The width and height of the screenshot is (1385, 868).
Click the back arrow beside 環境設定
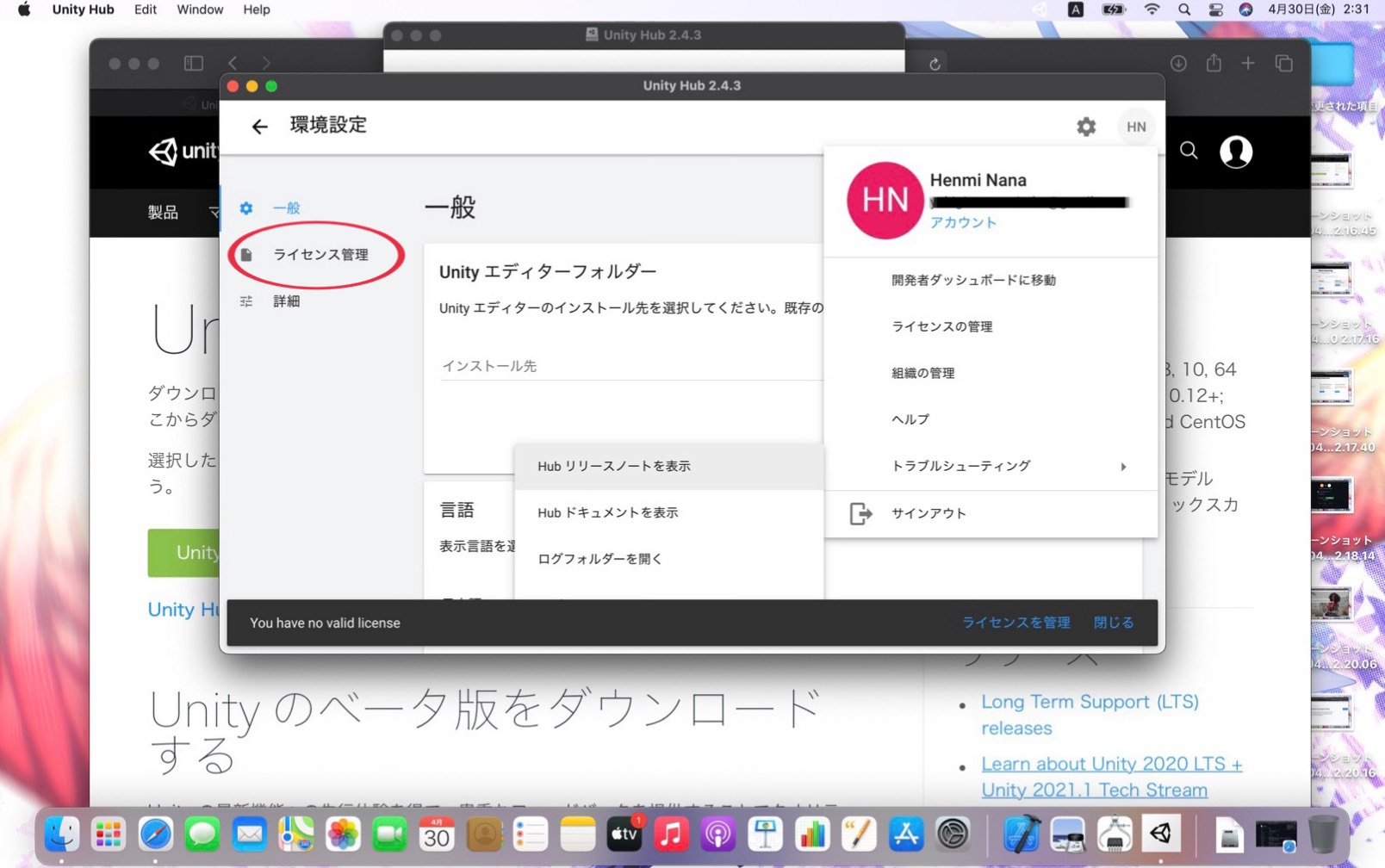259,127
